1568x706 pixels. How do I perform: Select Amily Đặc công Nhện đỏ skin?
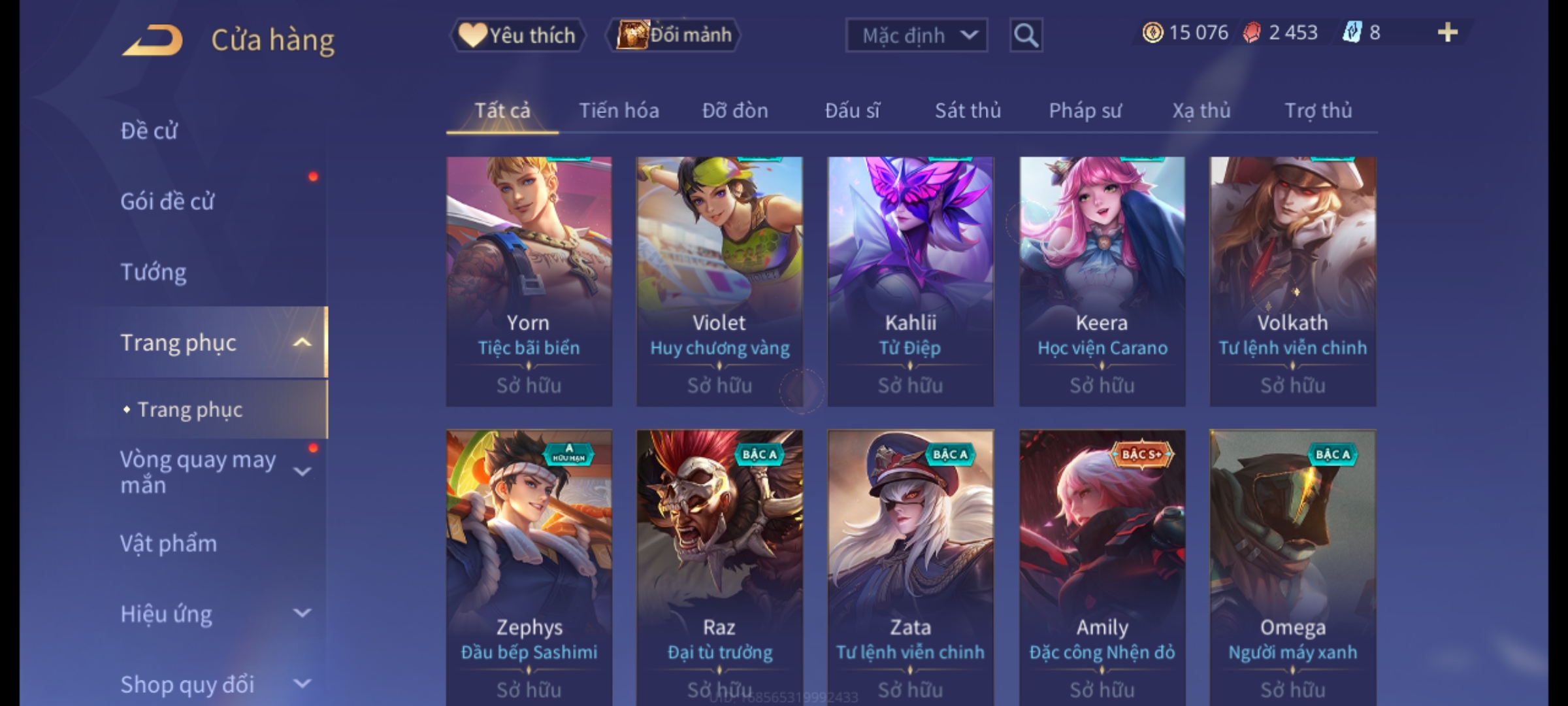[1102, 567]
